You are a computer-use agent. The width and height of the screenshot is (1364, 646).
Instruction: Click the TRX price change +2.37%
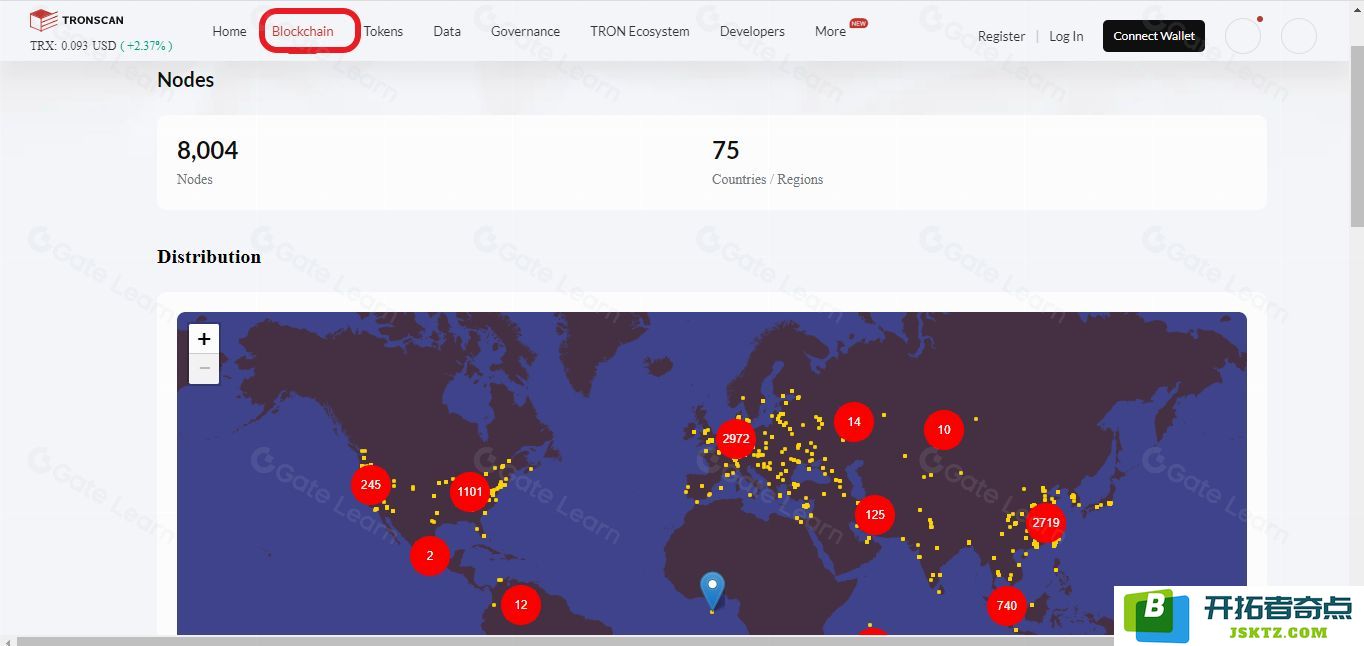tap(146, 46)
